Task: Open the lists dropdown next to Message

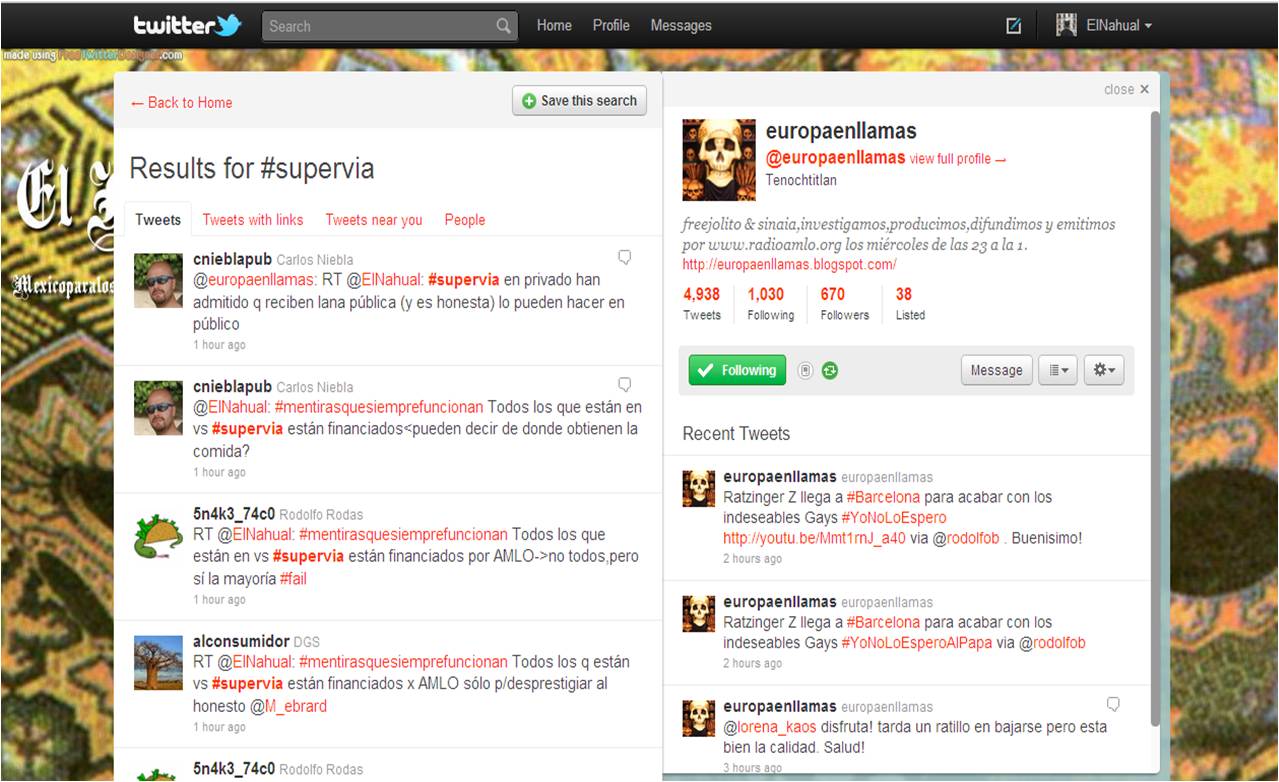Action: click(x=1059, y=370)
